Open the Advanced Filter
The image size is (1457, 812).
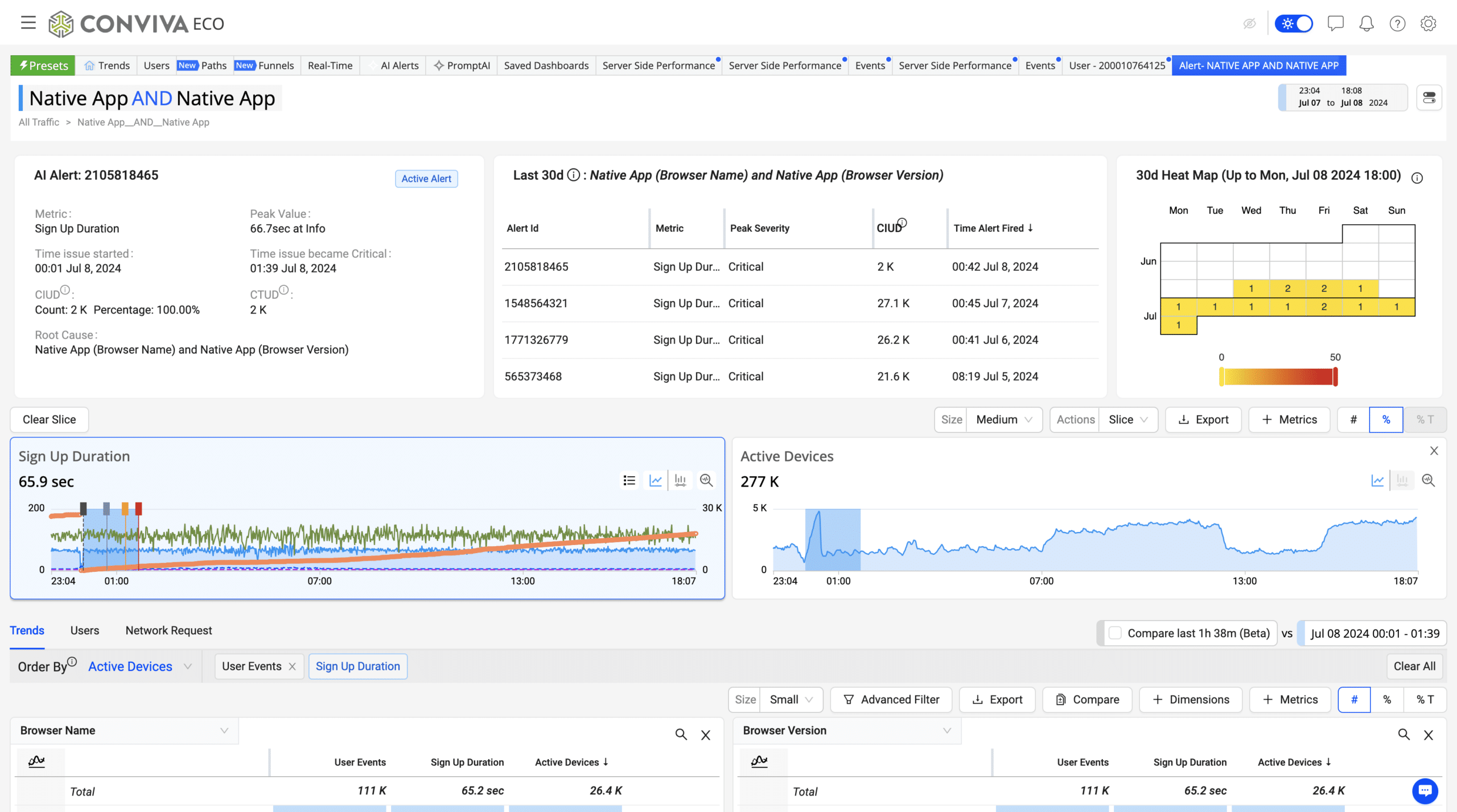(x=891, y=699)
